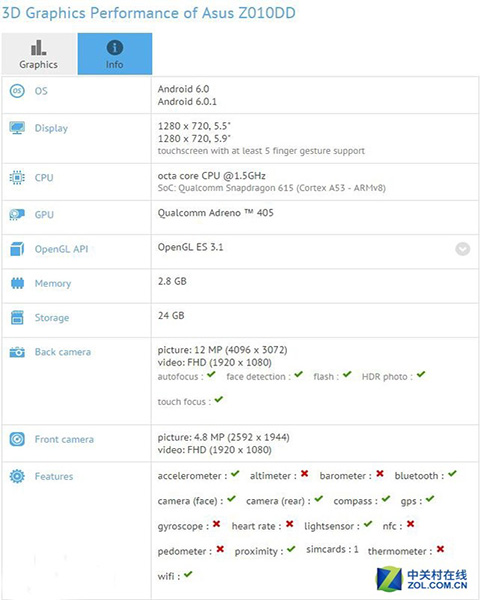Click the Back camera label link
This screenshot has width=480, height=600.
(63, 352)
